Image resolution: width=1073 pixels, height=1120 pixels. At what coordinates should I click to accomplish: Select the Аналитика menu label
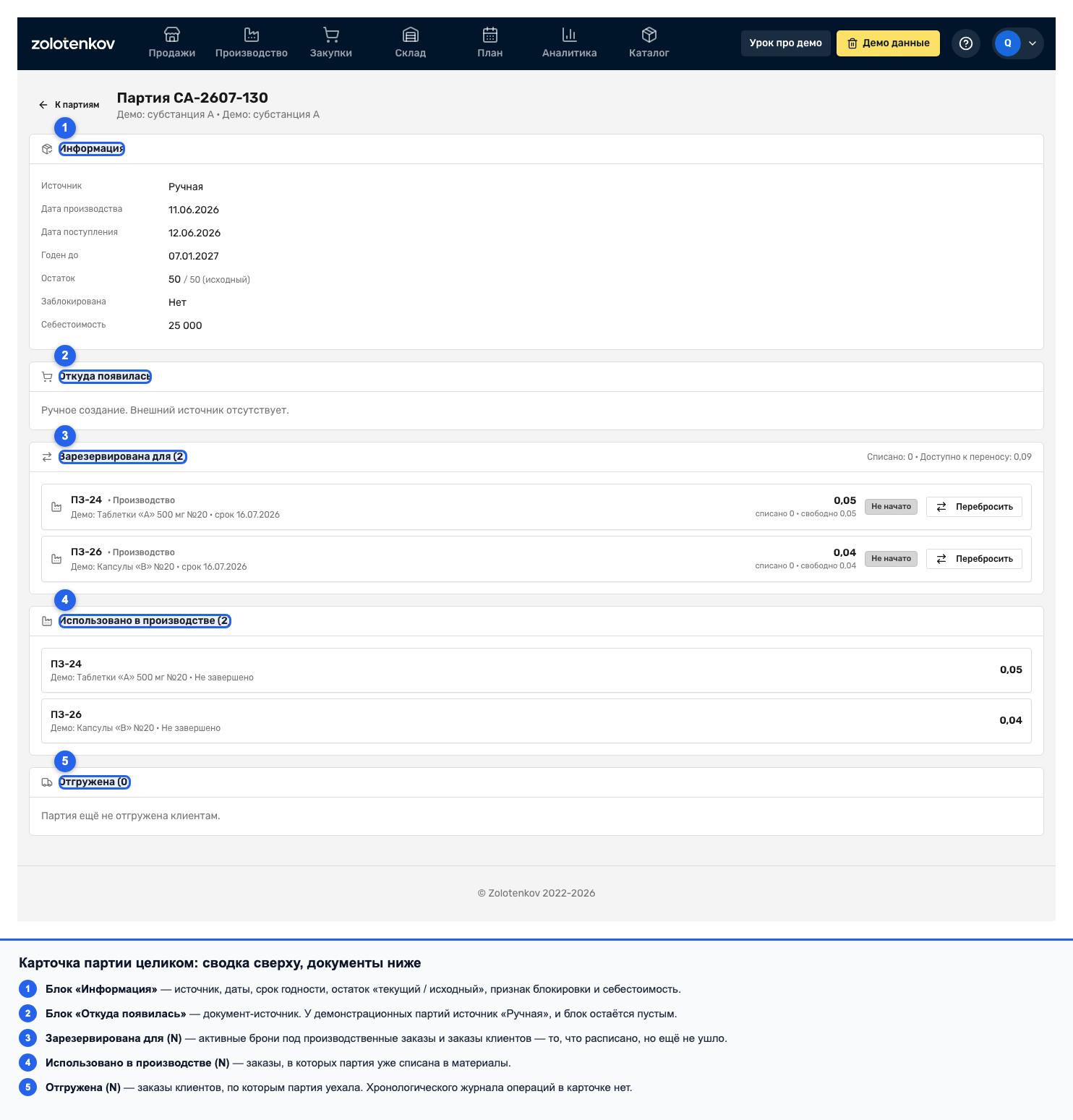click(570, 53)
